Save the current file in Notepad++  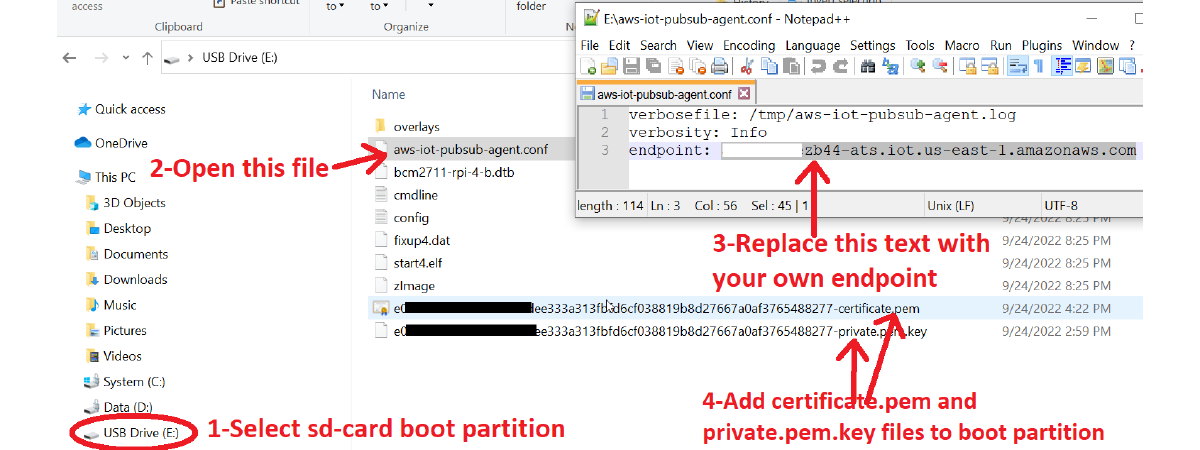(x=631, y=66)
